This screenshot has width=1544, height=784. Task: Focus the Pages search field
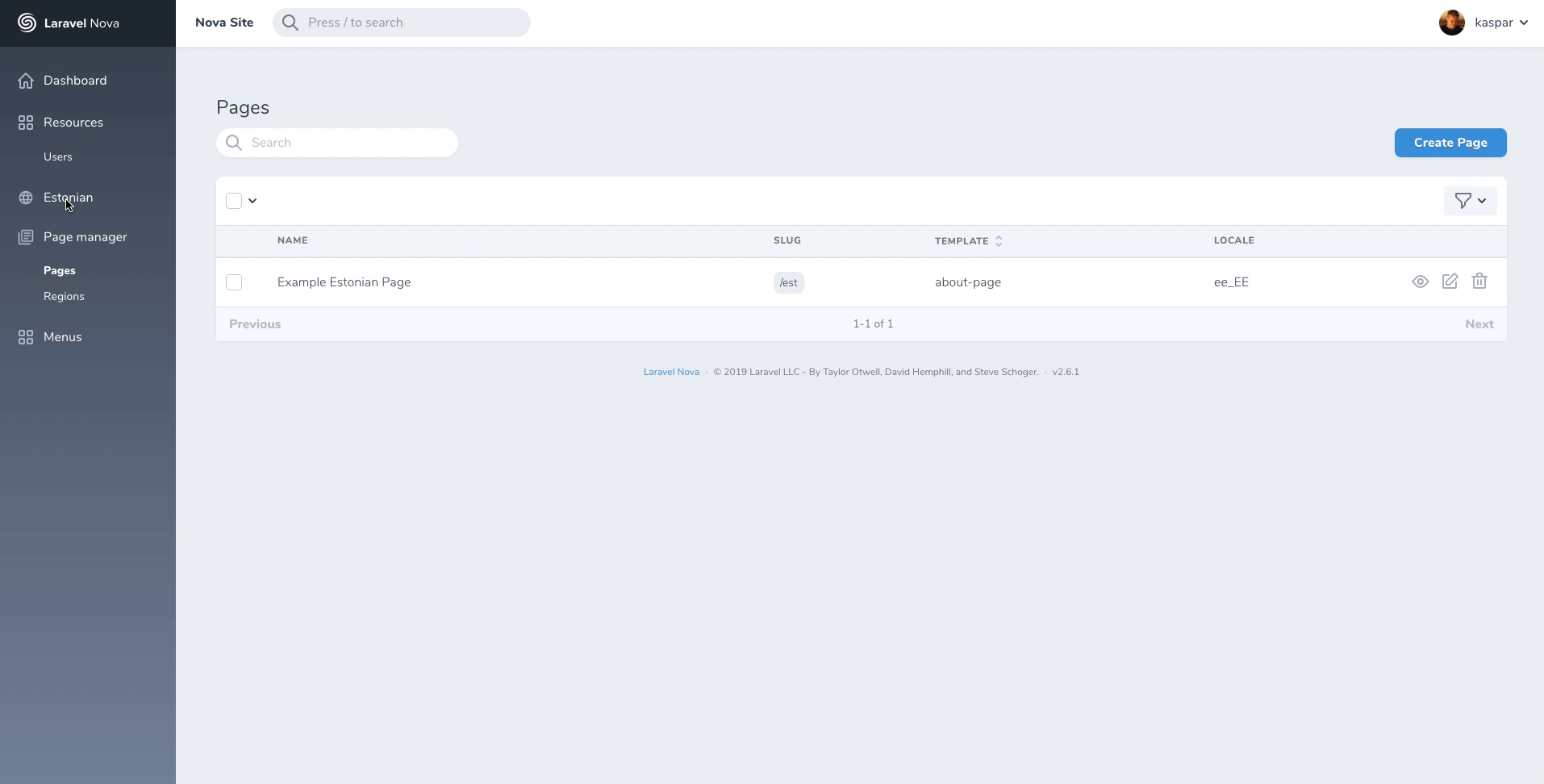point(347,143)
